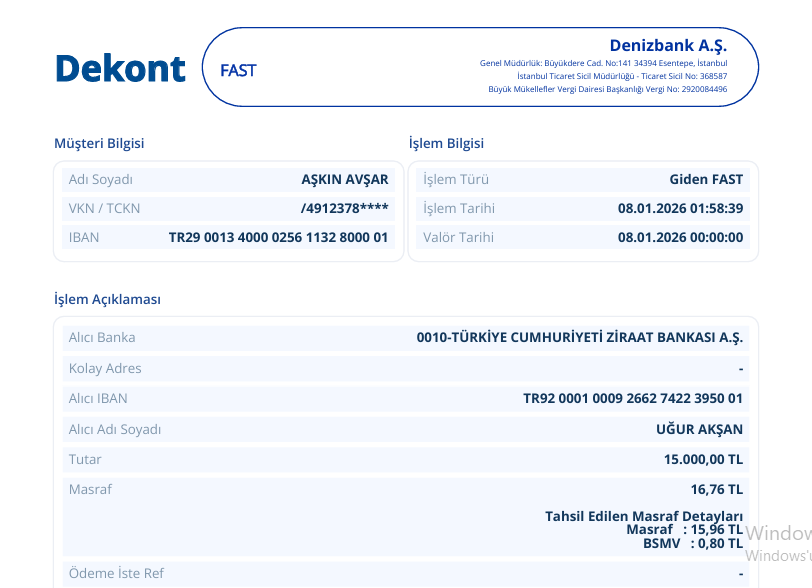Click the İşlem Bilgisi section heading
The image size is (812, 588).
[x=446, y=144]
